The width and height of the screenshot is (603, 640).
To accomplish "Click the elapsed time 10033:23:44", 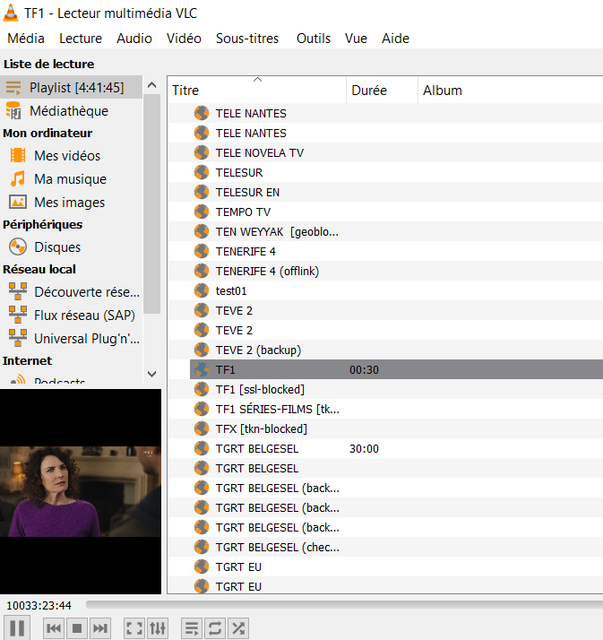I will (x=39, y=605).
